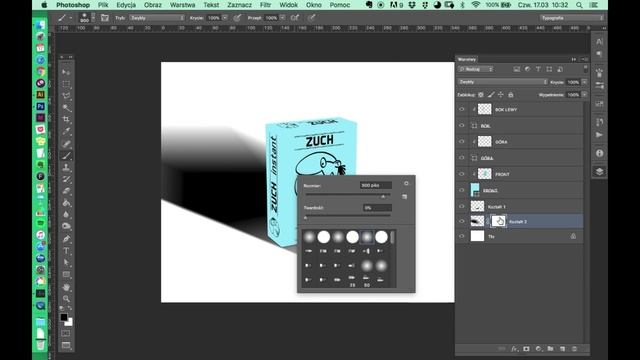640x360 pixels.
Task: Select the Magic Wand tool
Action: (66, 108)
